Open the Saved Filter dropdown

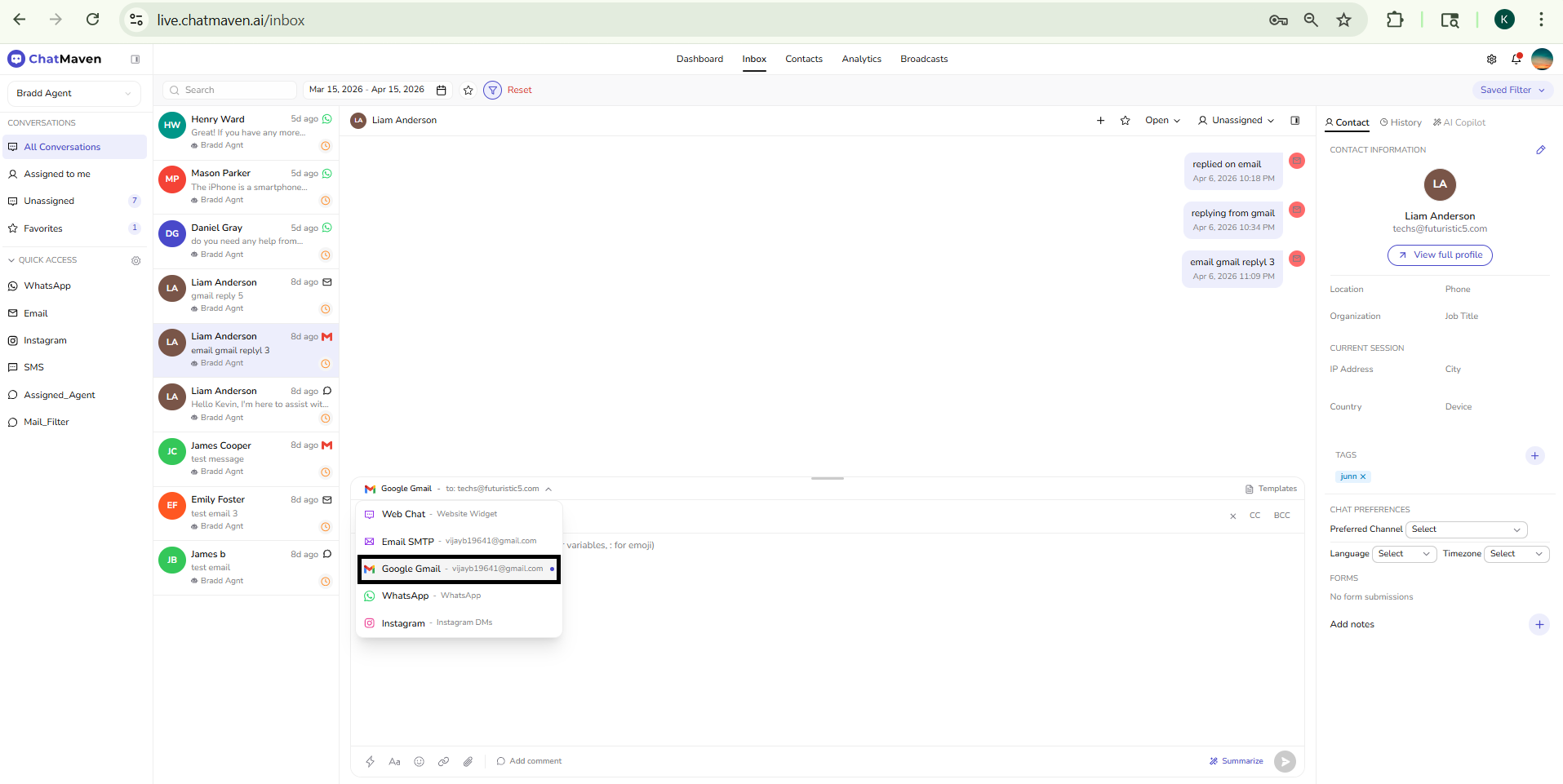1512,90
